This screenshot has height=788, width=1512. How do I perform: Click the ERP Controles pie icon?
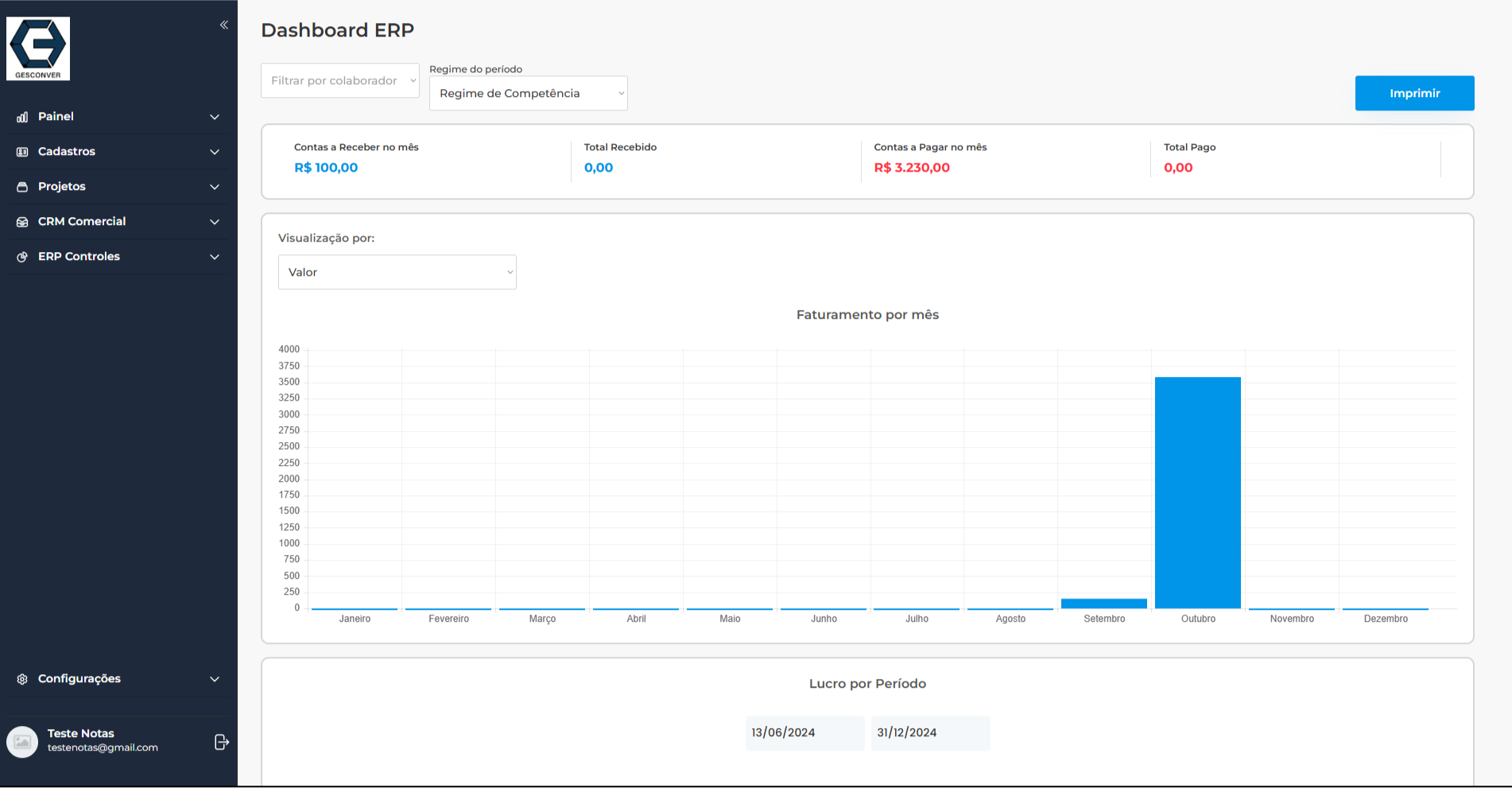(22, 257)
